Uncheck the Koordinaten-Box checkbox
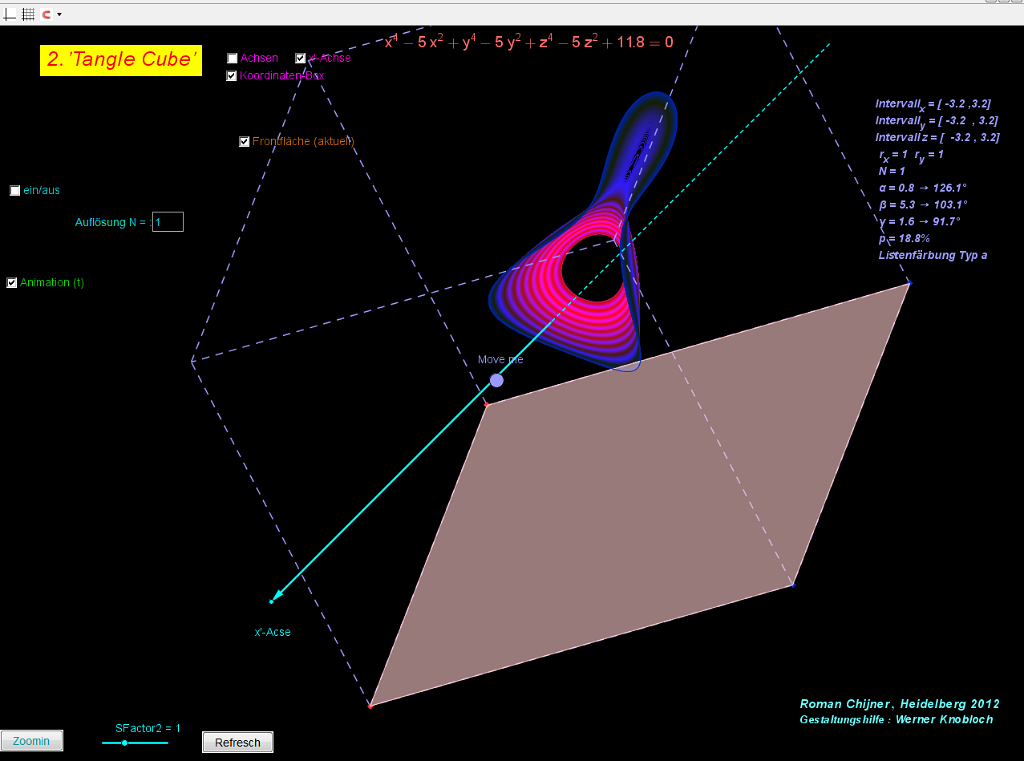This screenshot has width=1024, height=761. [x=232, y=76]
